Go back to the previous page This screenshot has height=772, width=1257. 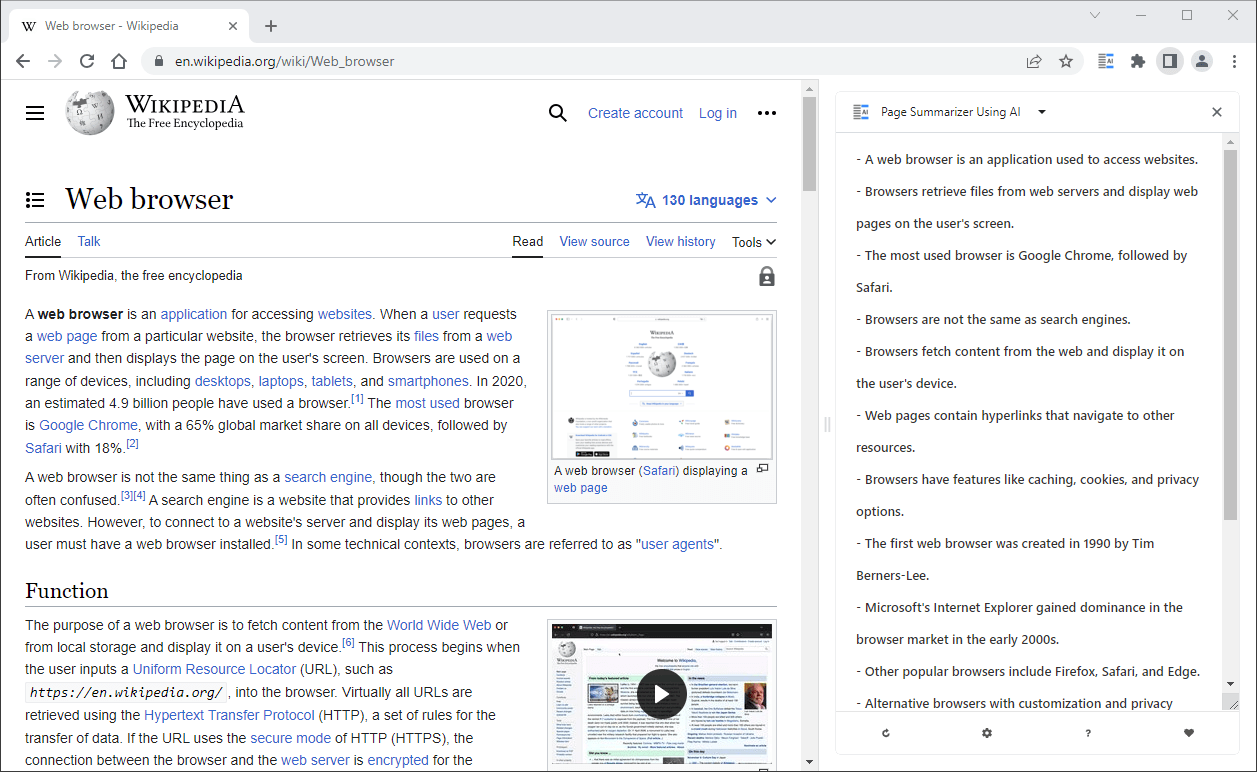tap(23, 61)
